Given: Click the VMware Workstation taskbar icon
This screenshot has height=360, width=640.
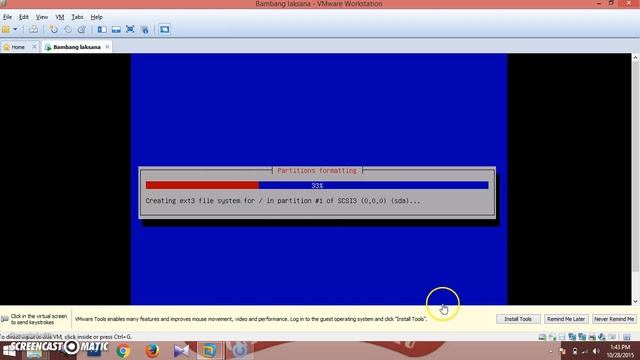Looking at the screenshot, I should (210, 351).
